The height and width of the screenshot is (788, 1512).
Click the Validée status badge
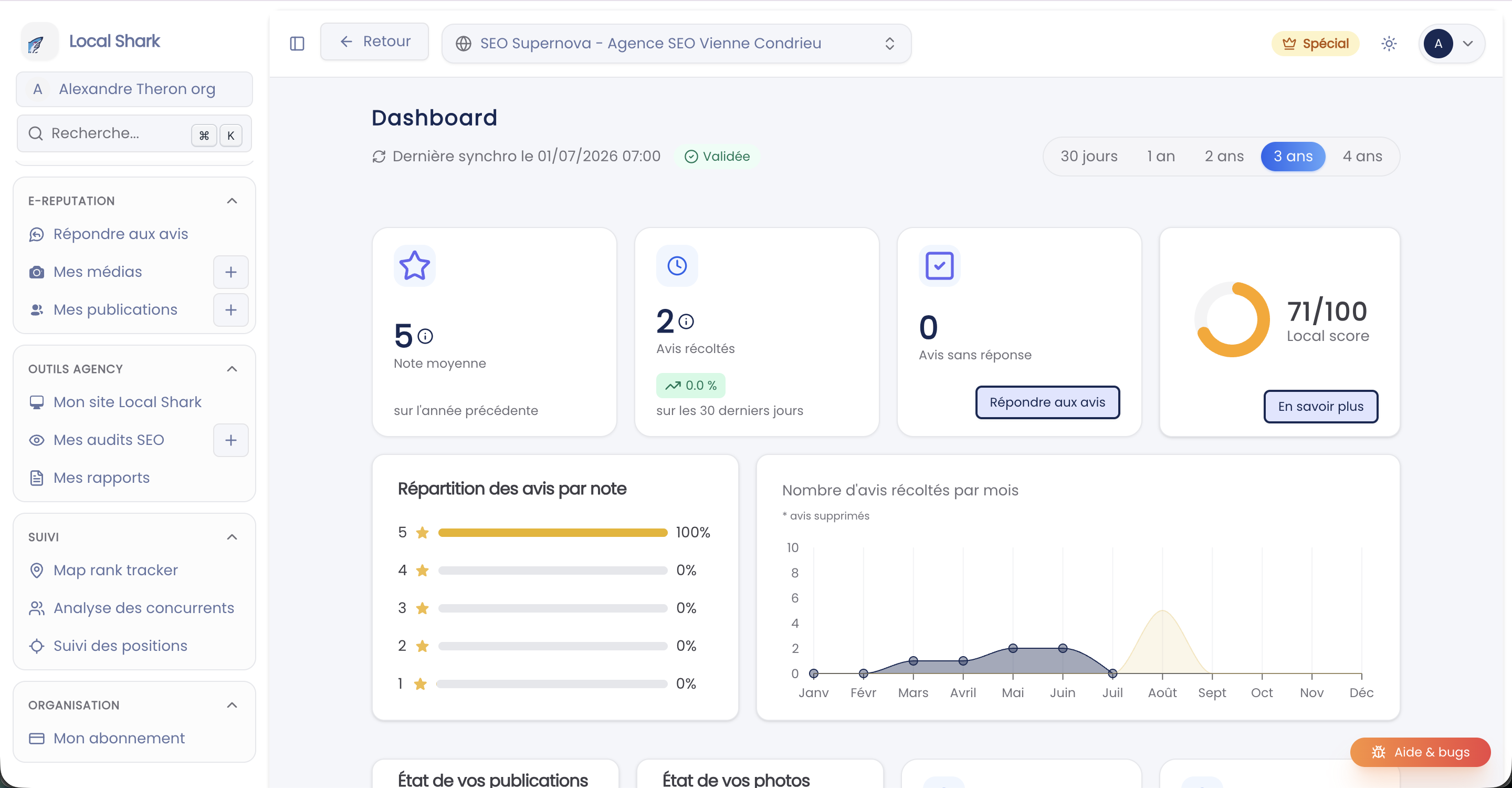717,156
